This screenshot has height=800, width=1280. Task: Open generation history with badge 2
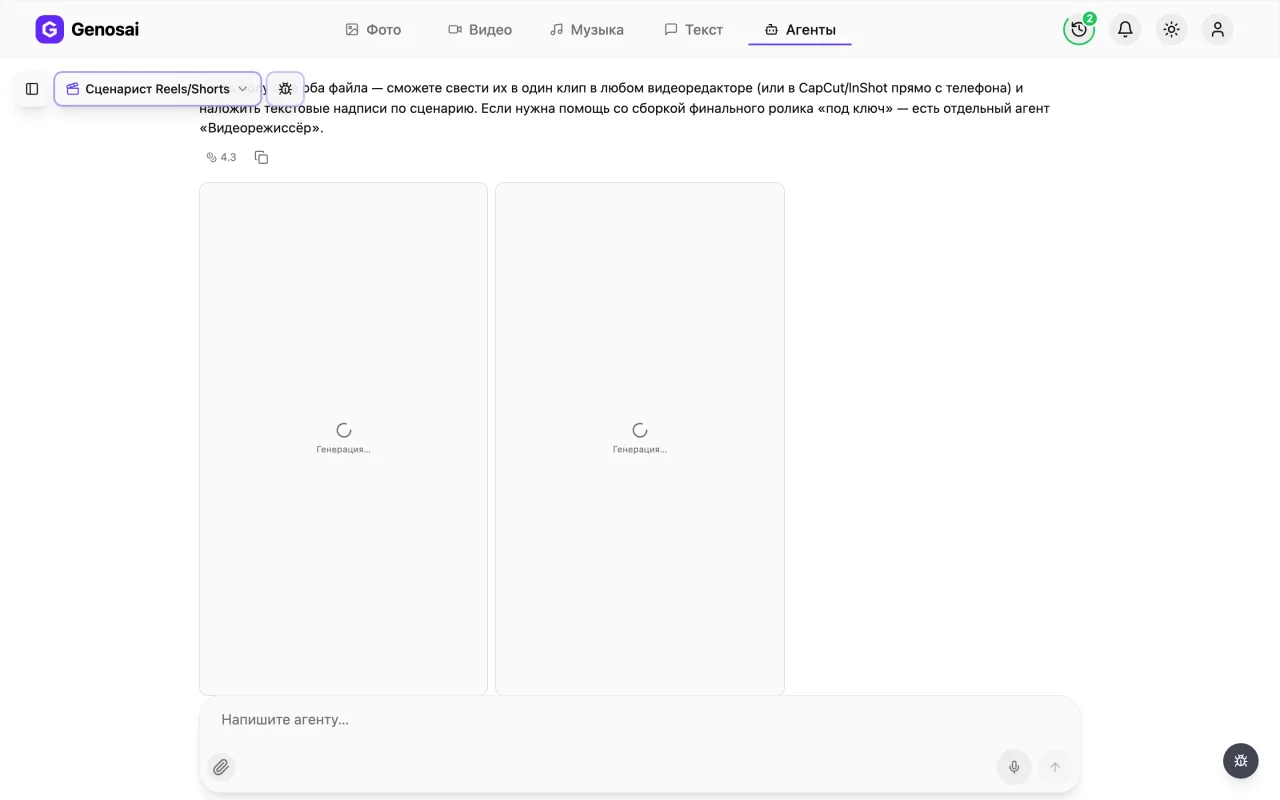click(1079, 30)
